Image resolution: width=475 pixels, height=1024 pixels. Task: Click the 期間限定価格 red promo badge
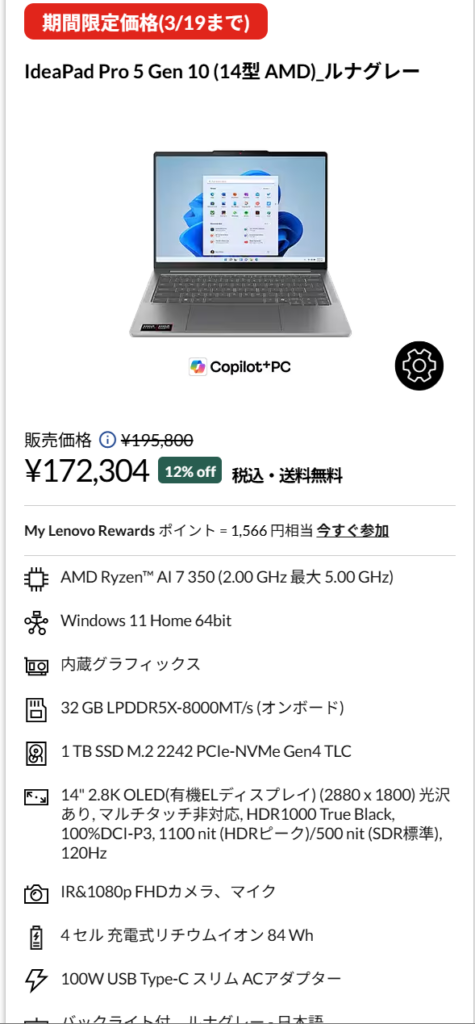pos(146,22)
